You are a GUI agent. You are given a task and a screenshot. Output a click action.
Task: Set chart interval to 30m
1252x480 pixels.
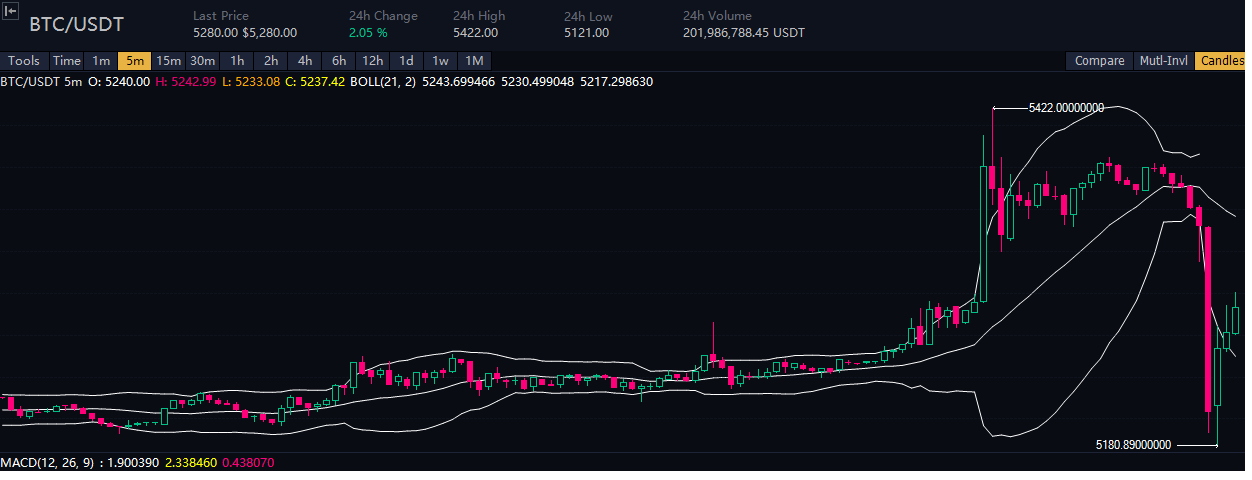203,61
